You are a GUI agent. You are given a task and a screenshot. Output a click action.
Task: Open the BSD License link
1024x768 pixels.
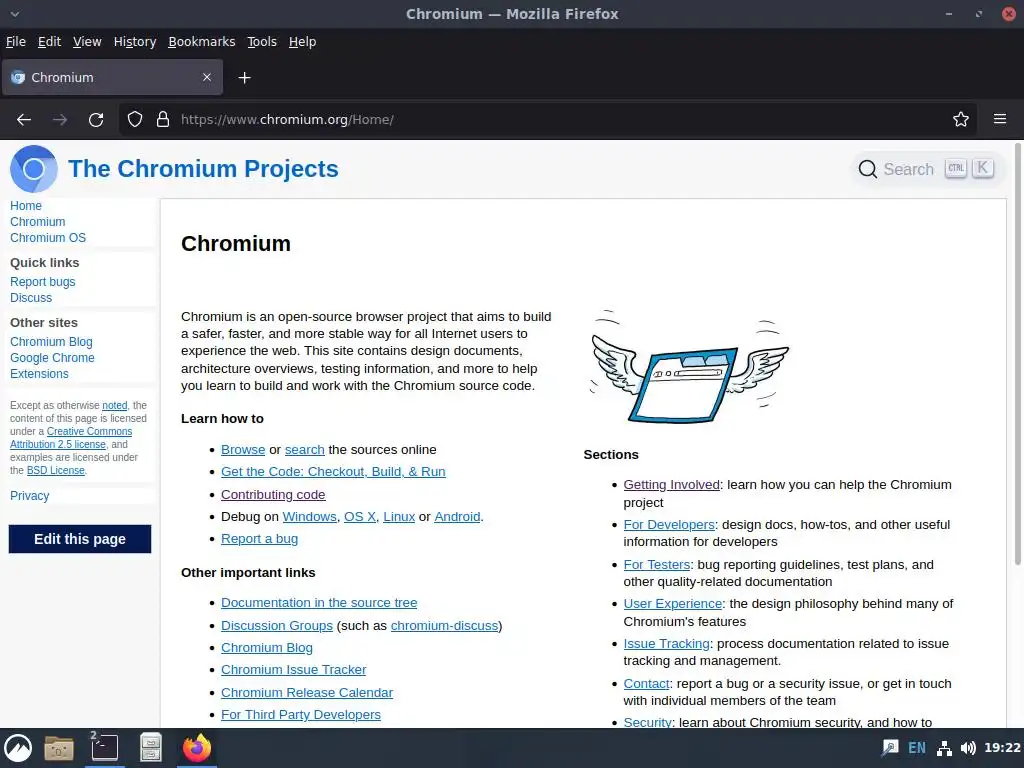point(56,470)
